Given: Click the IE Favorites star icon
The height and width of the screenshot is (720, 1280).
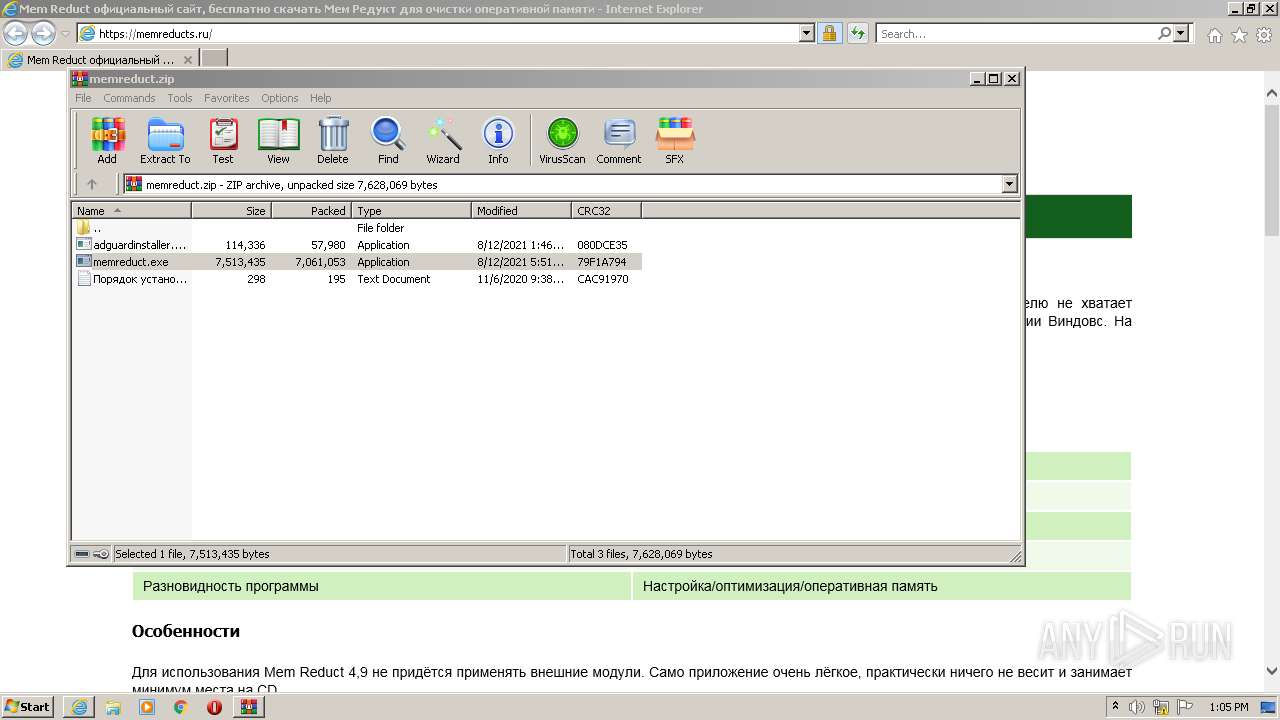Looking at the screenshot, I should point(1239,35).
